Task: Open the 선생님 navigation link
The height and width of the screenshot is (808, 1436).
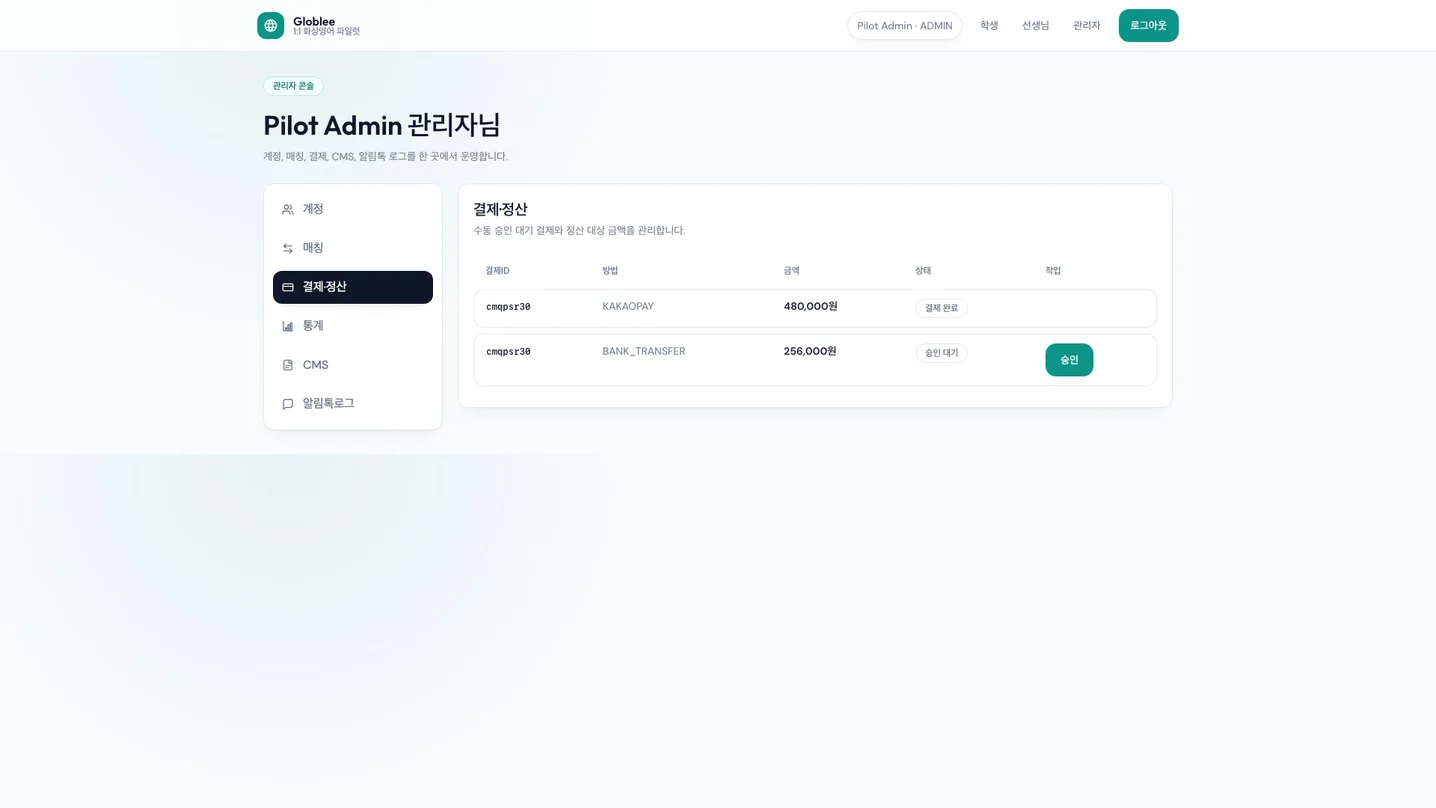Action: coord(1035,26)
